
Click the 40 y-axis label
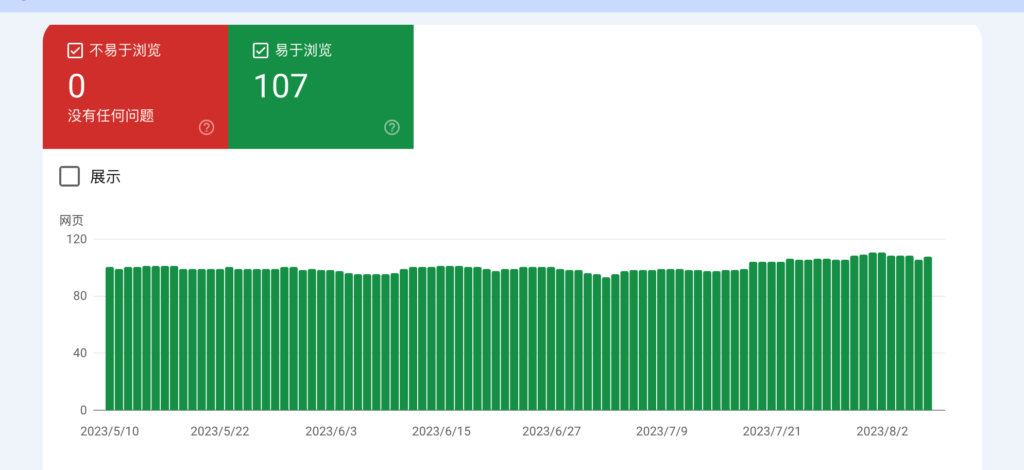[x=81, y=353]
